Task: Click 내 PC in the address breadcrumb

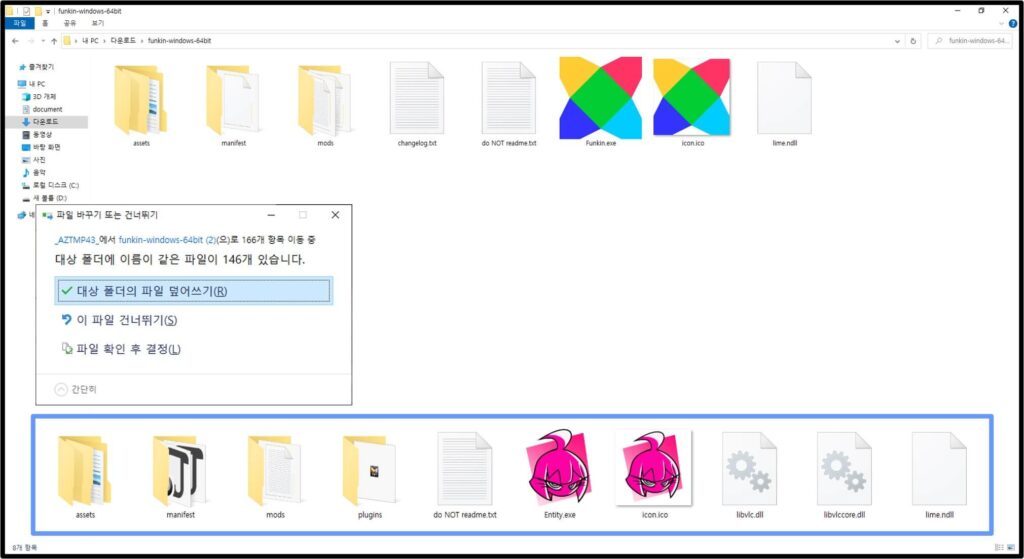Action: [90, 40]
